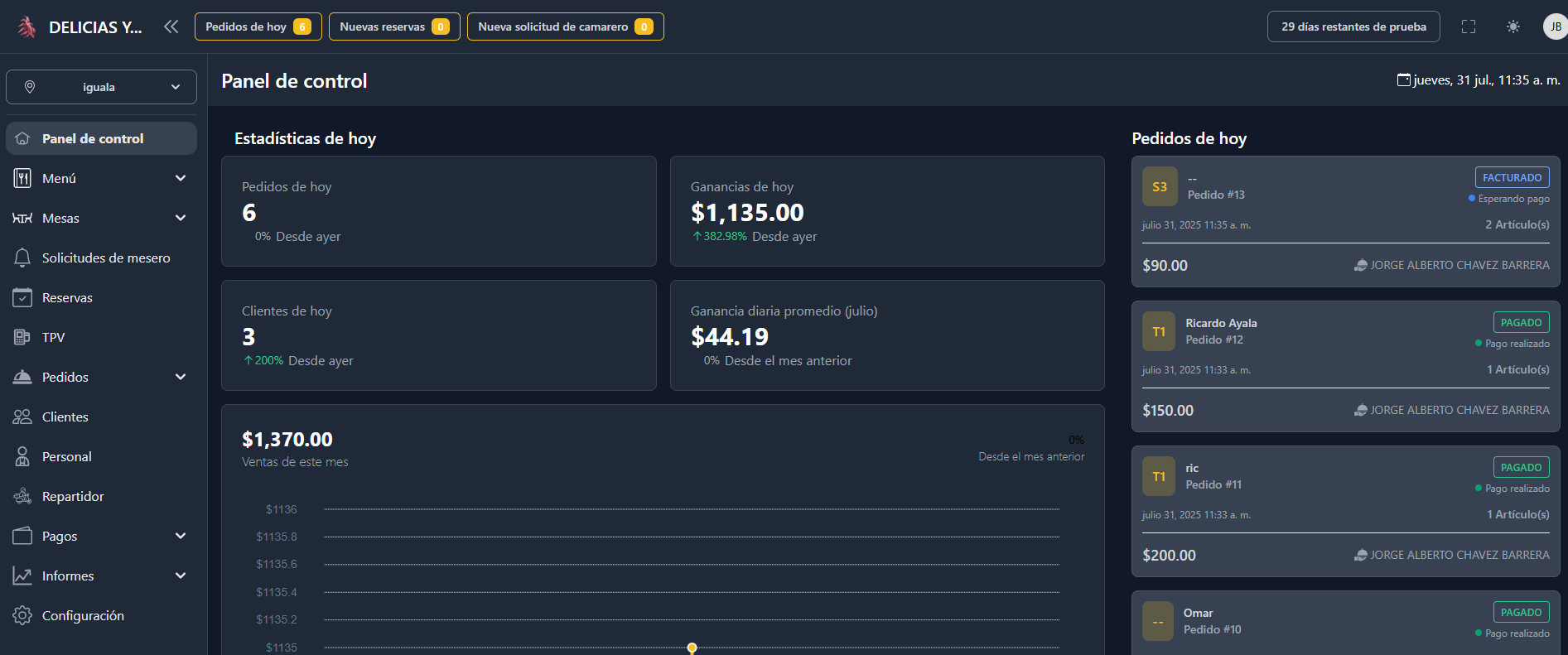Click Nueva solicitud de camarero button
This screenshot has height=655, width=1568.
565,26
